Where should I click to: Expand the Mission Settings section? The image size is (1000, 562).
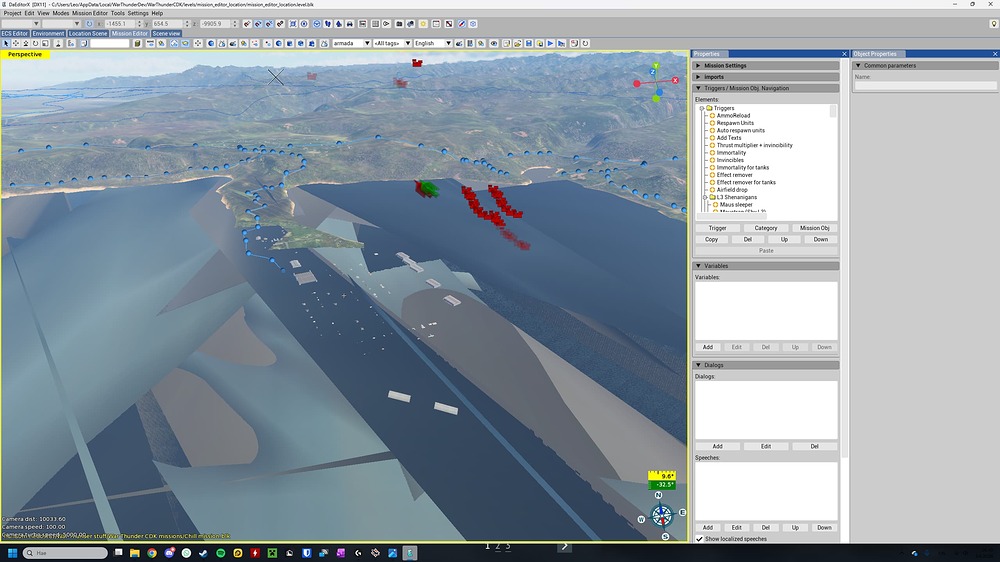point(766,66)
